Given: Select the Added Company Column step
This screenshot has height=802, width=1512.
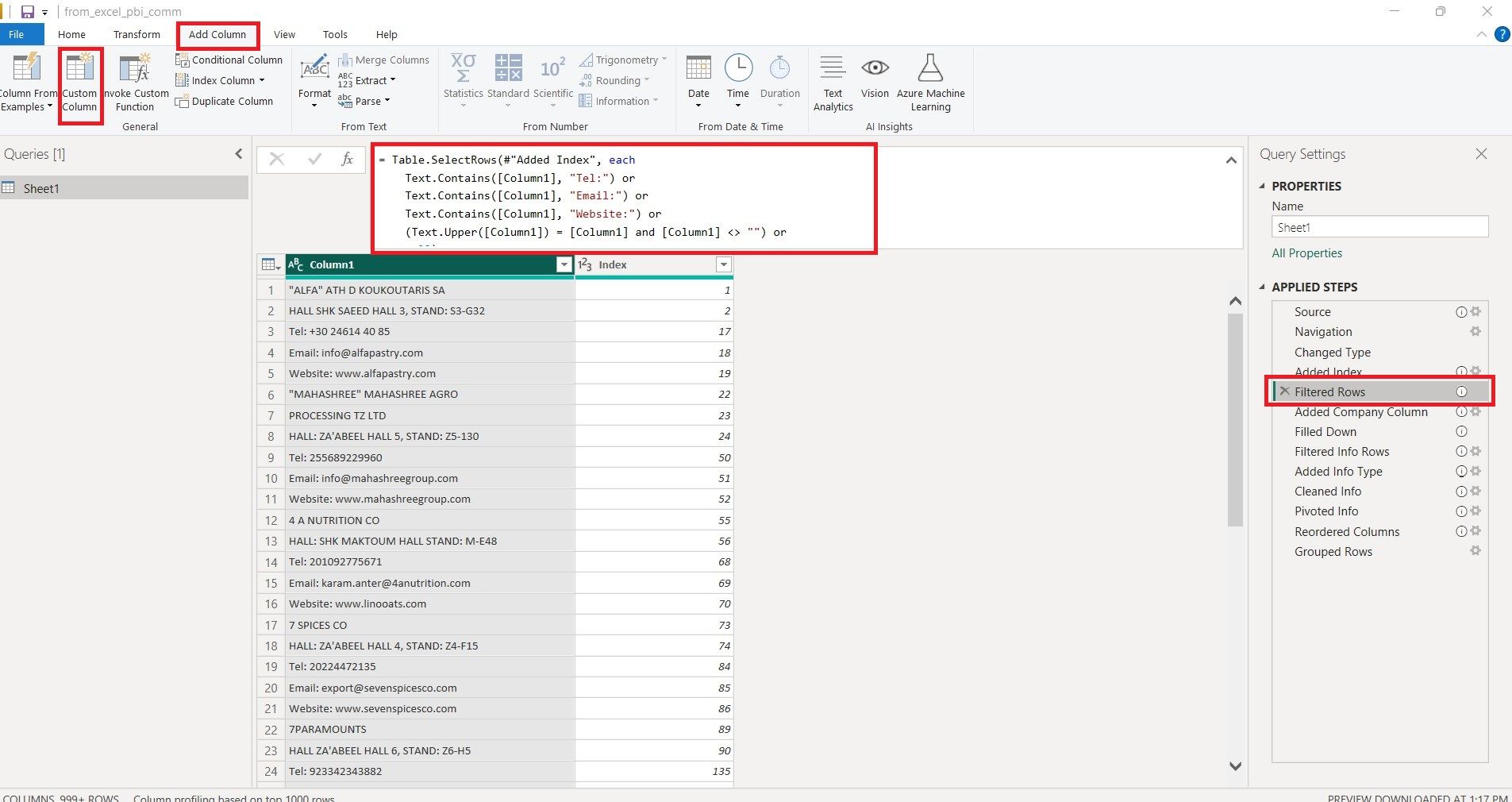Looking at the screenshot, I should 1360,411.
